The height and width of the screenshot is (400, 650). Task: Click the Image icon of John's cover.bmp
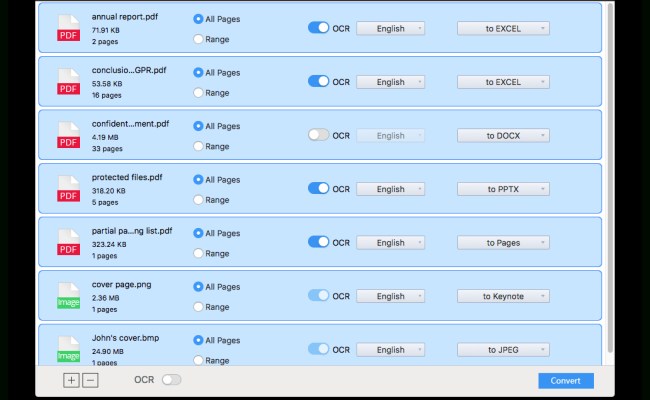(68, 349)
